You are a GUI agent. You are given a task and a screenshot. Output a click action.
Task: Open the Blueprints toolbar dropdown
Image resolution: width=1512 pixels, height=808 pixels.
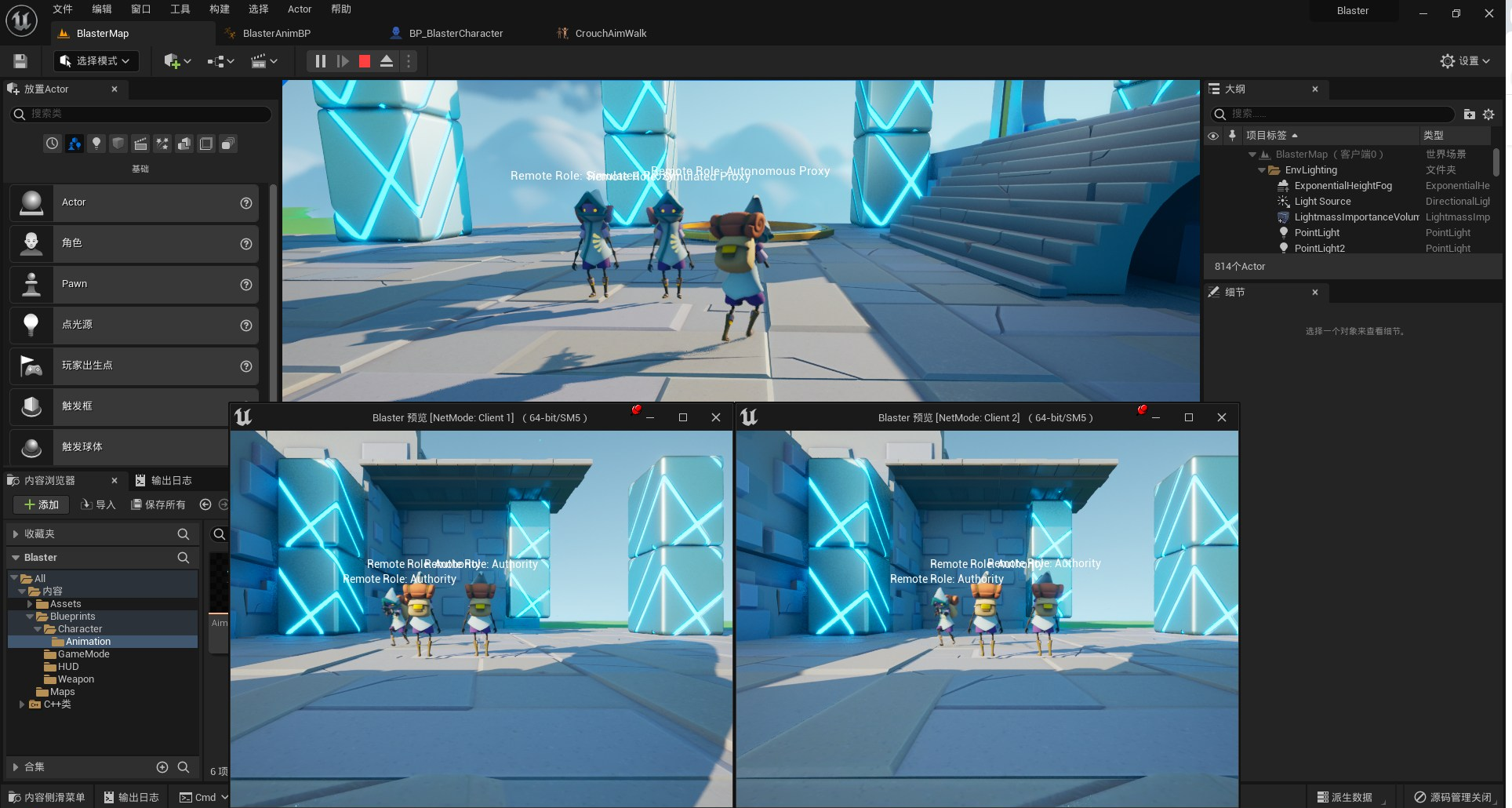point(221,61)
